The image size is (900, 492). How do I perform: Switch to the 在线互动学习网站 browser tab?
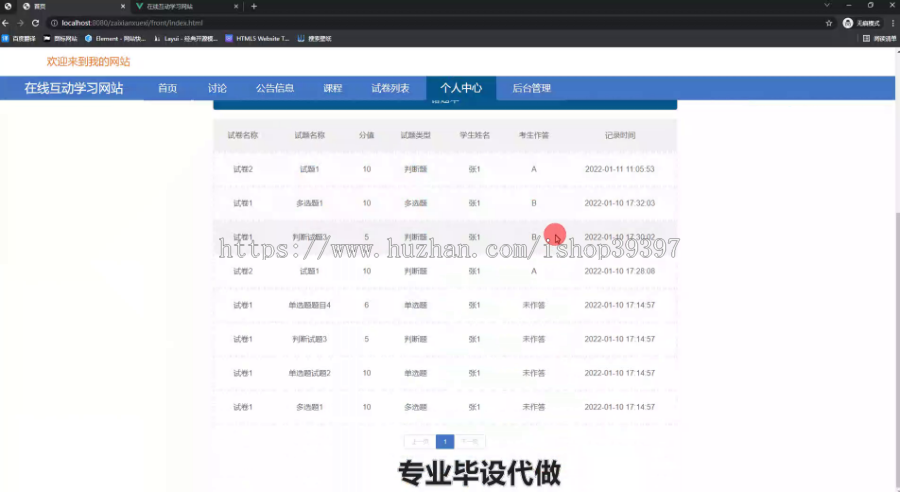[x=187, y=6]
